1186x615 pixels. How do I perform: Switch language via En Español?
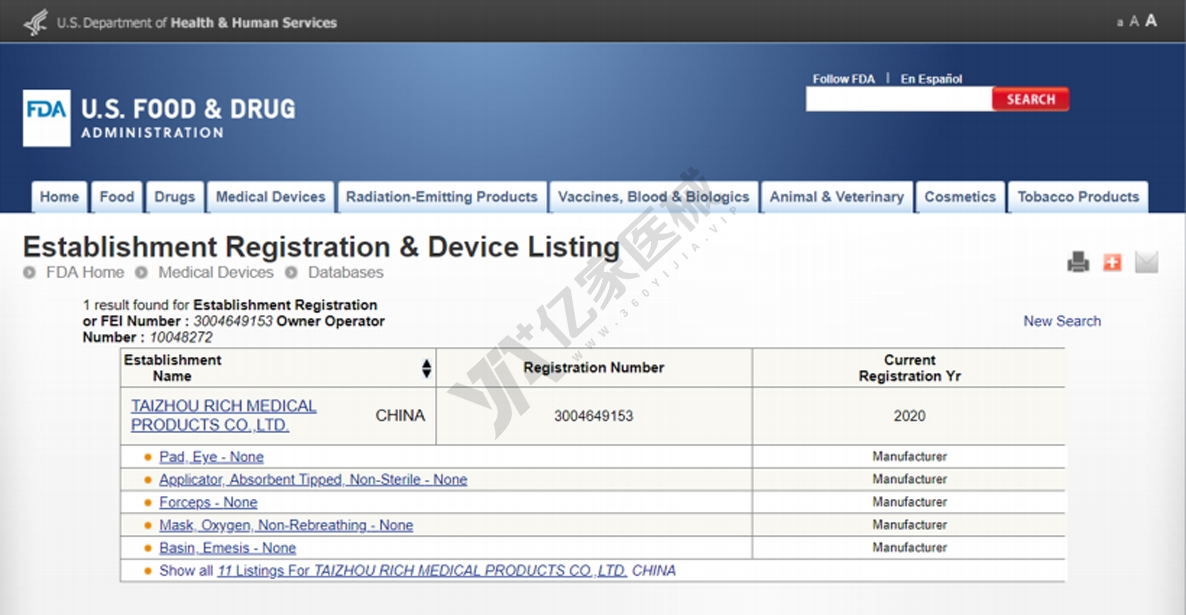click(931, 79)
